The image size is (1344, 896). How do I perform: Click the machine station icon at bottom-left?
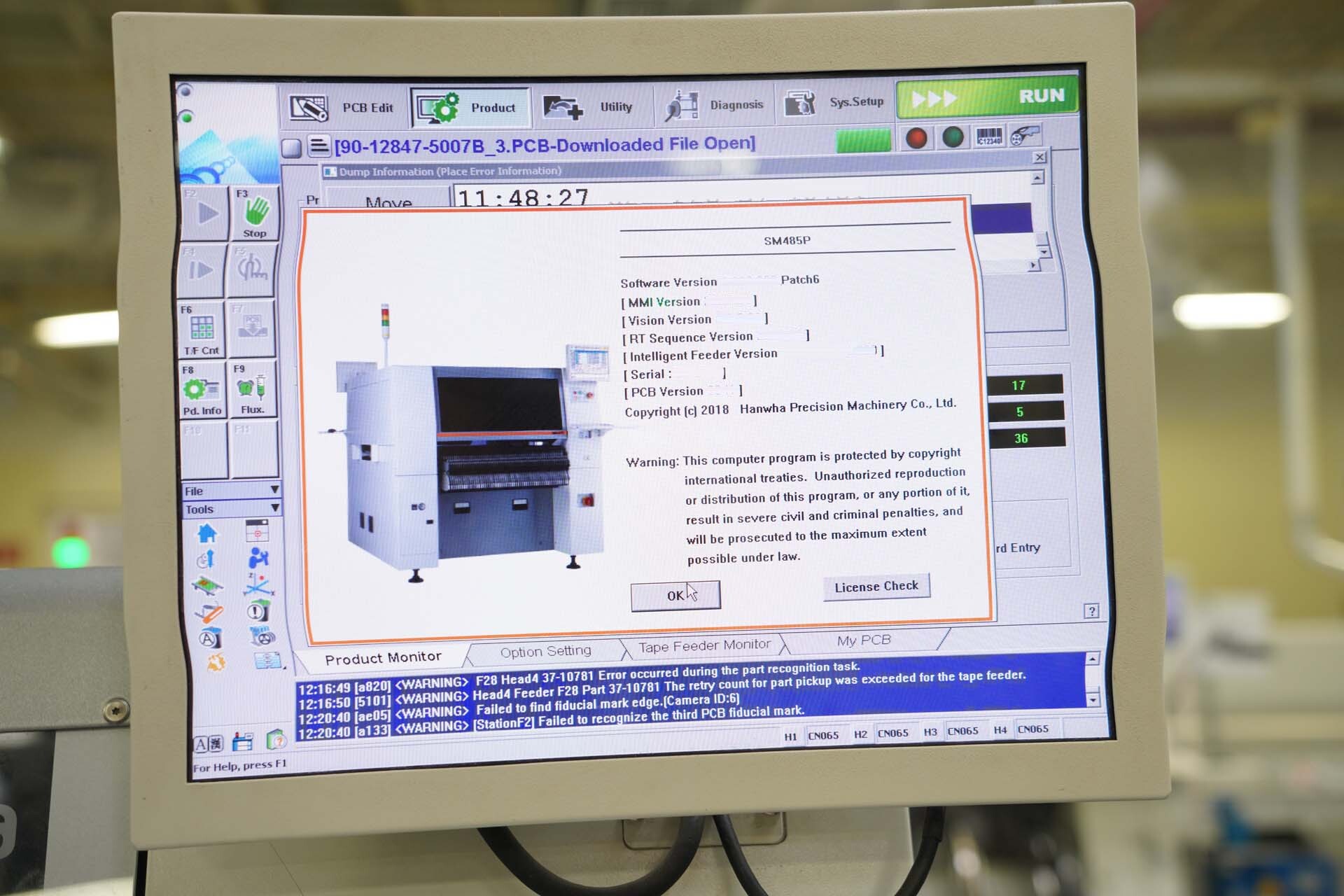click(x=242, y=741)
